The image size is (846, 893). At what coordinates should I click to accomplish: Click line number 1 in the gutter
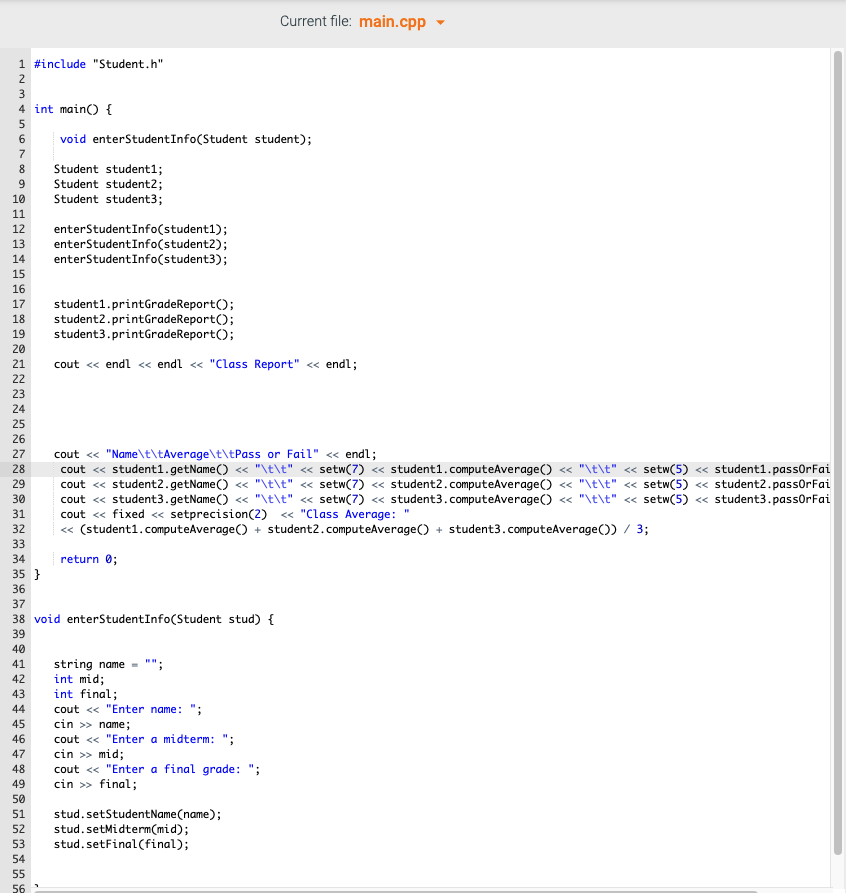tap(22, 64)
